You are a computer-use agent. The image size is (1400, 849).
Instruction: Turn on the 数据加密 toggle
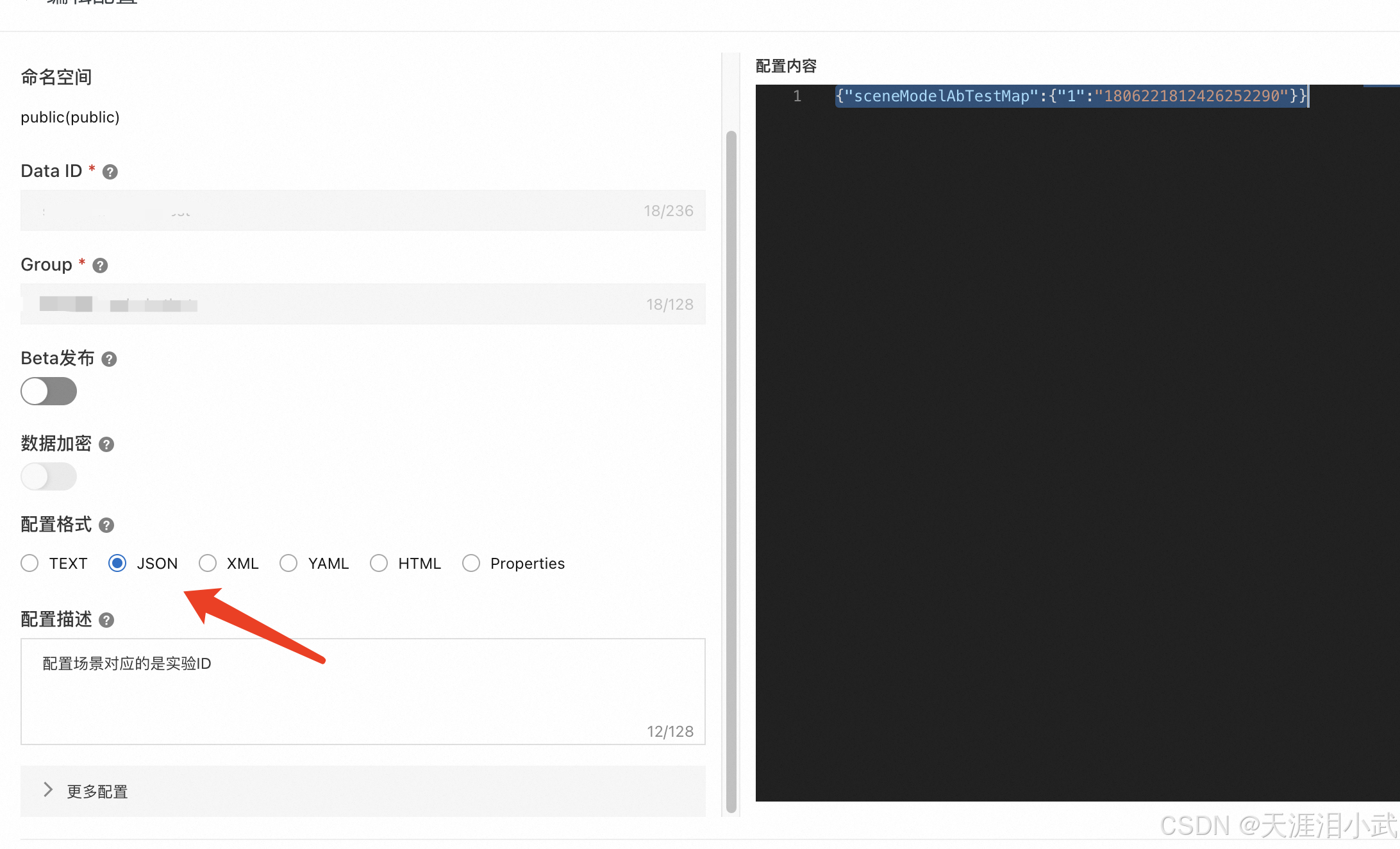pos(49,476)
